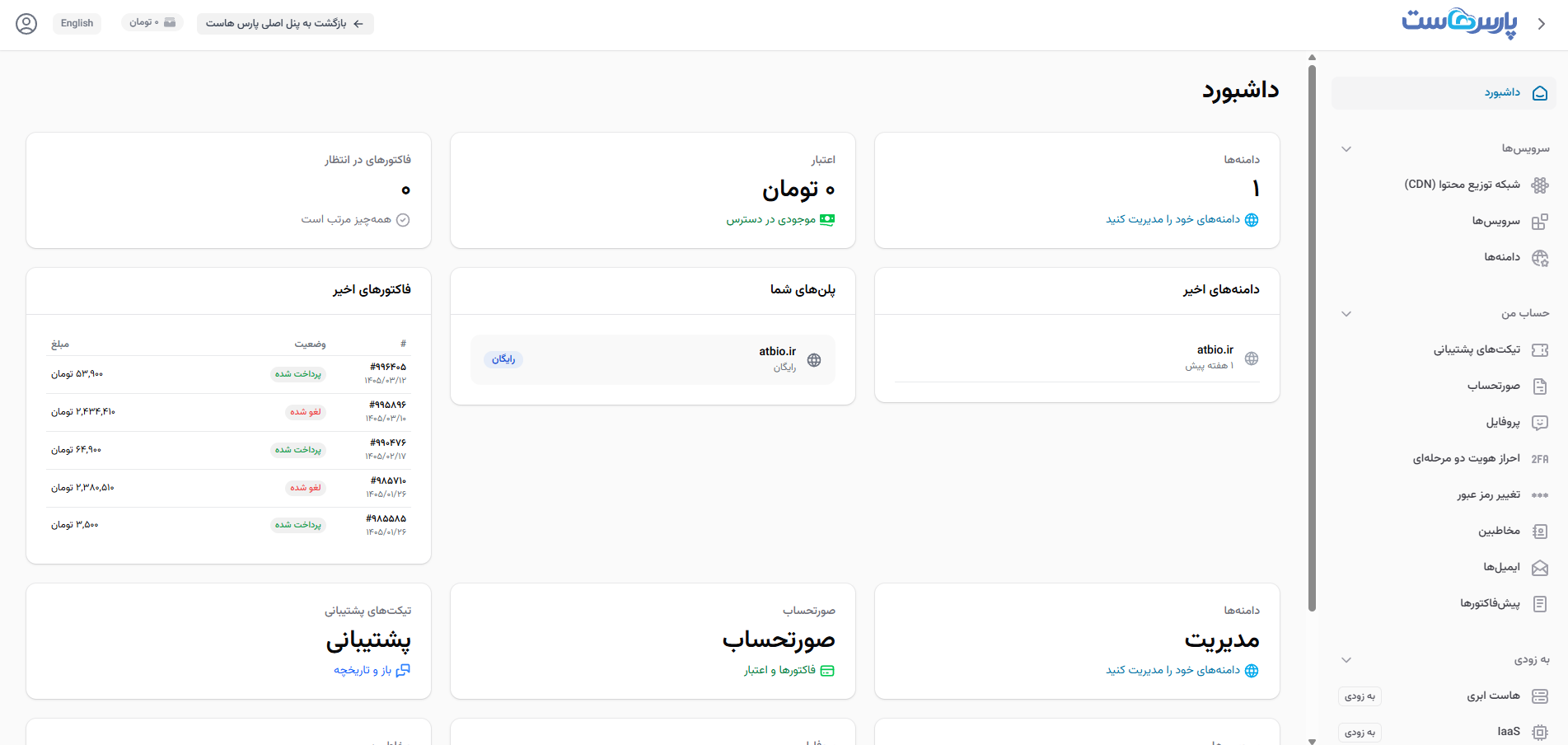Click the password dots icon in sidebar
The width and height of the screenshot is (1568, 745).
pyautogui.click(x=1539, y=495)
